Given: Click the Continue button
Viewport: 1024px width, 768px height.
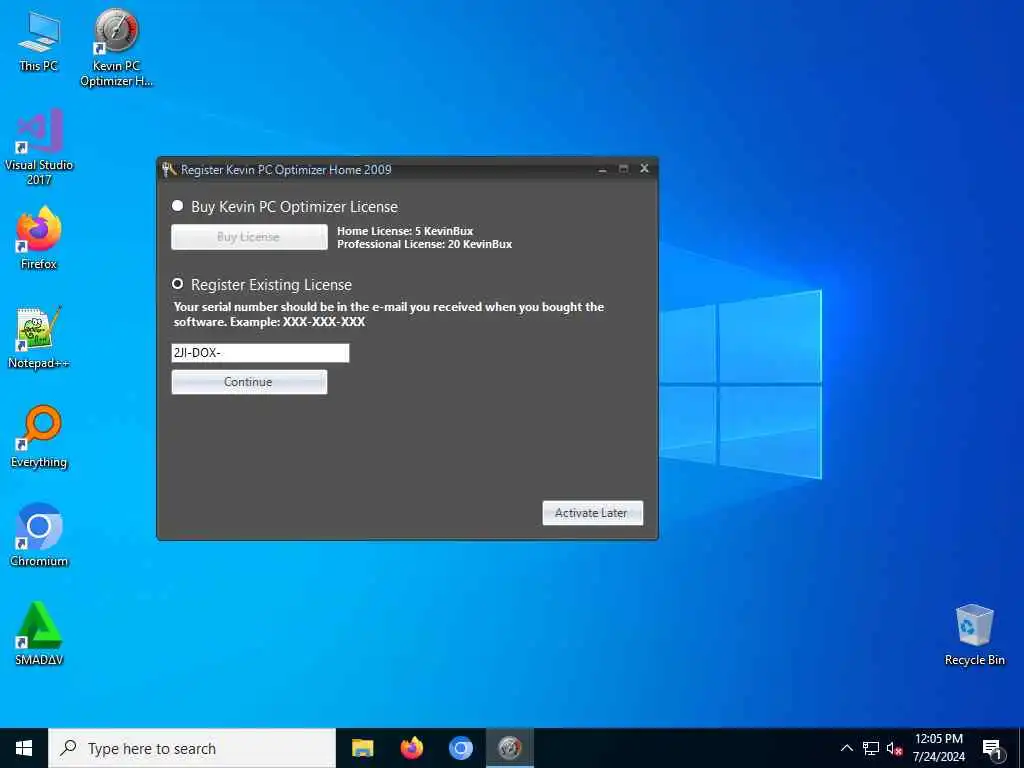Looking at the screenshot, I should click(249, 382).
